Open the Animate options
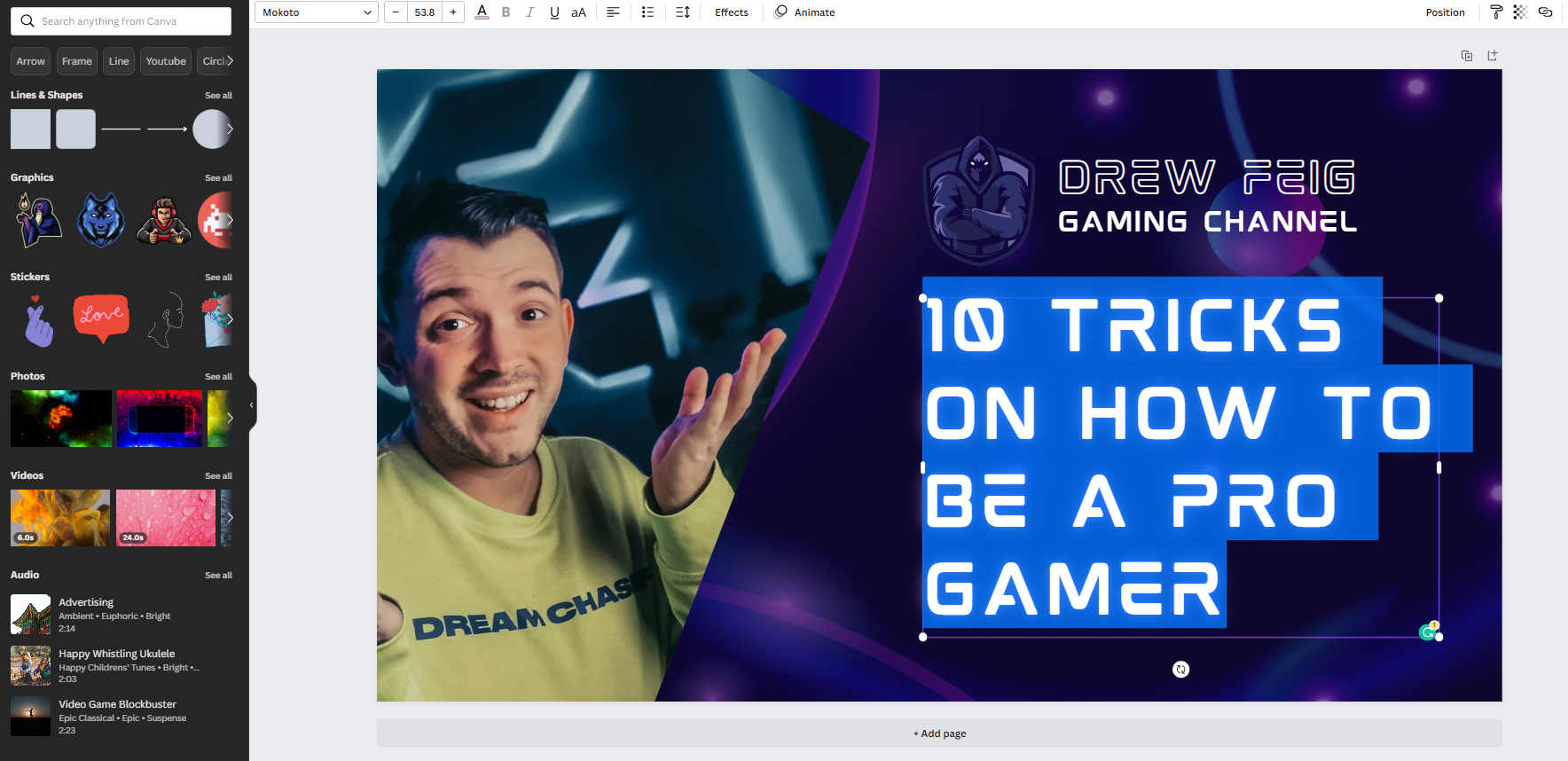The image size is (1568, 761). (804, 12)
